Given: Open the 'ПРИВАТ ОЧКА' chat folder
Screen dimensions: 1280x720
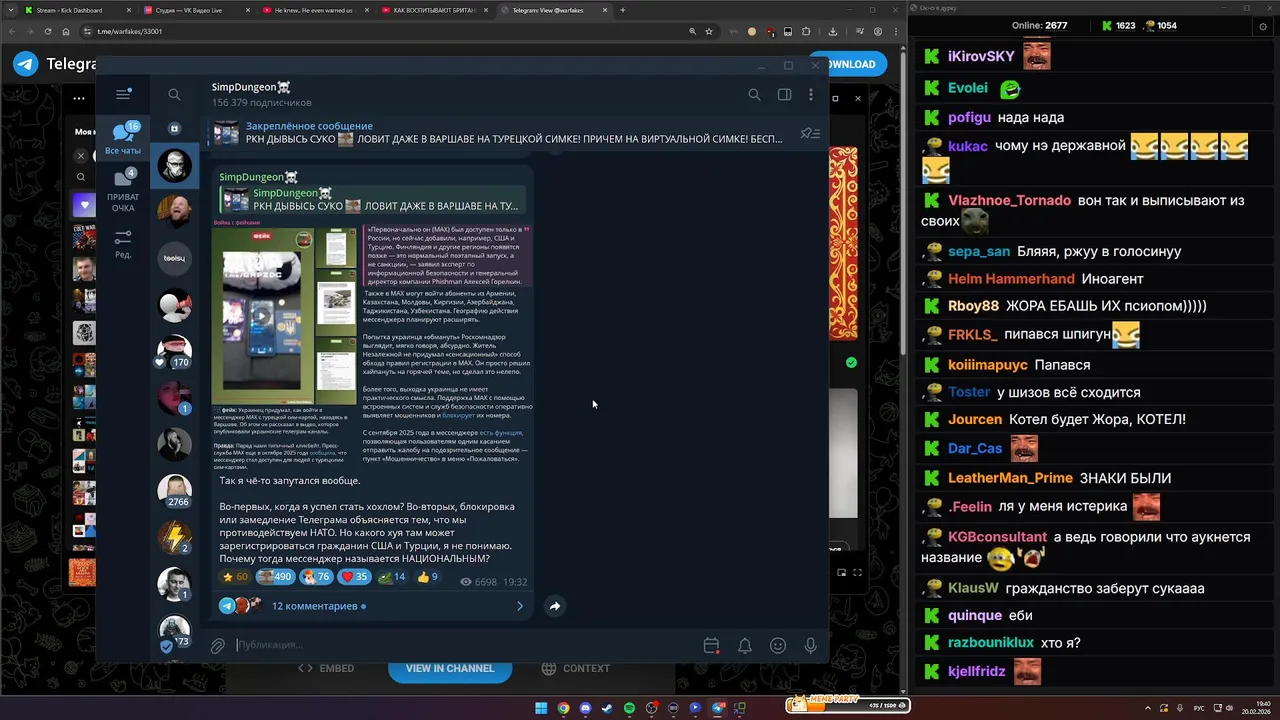Looking at the screenshot, I should pyautogui.click(x=123, y=190).
